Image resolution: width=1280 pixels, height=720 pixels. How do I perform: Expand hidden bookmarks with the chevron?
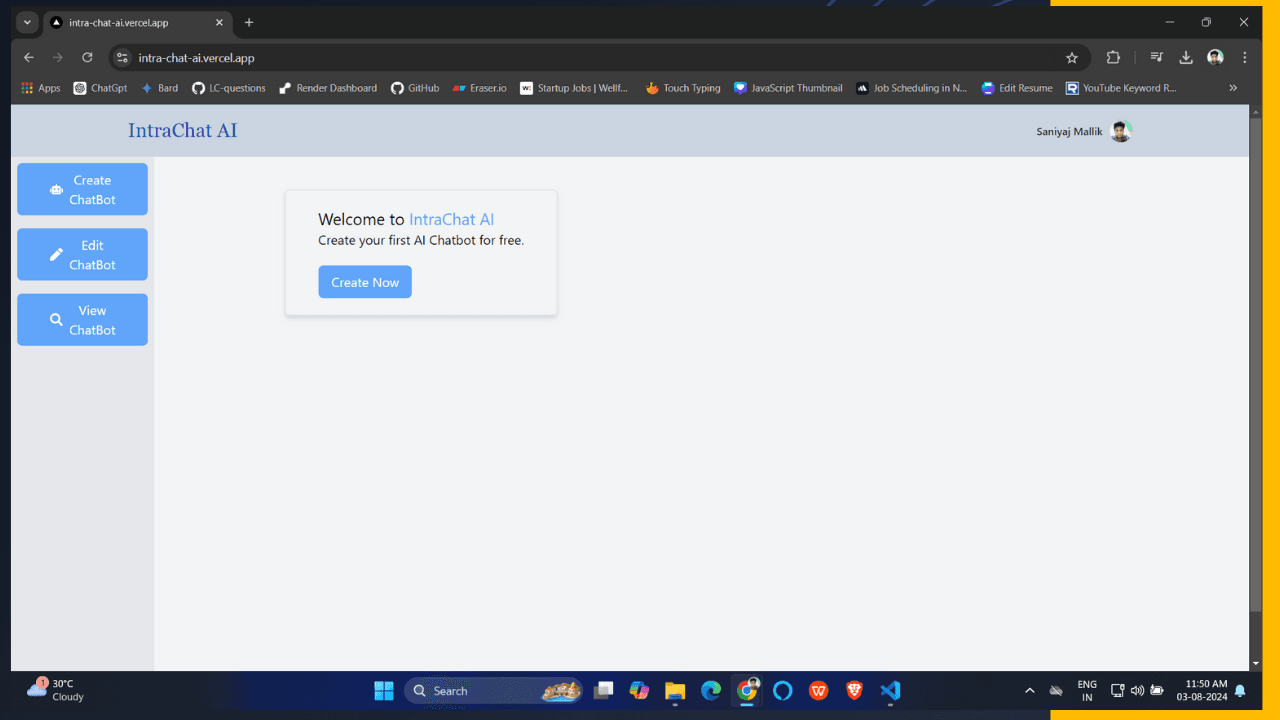[x=1233, y=88]
